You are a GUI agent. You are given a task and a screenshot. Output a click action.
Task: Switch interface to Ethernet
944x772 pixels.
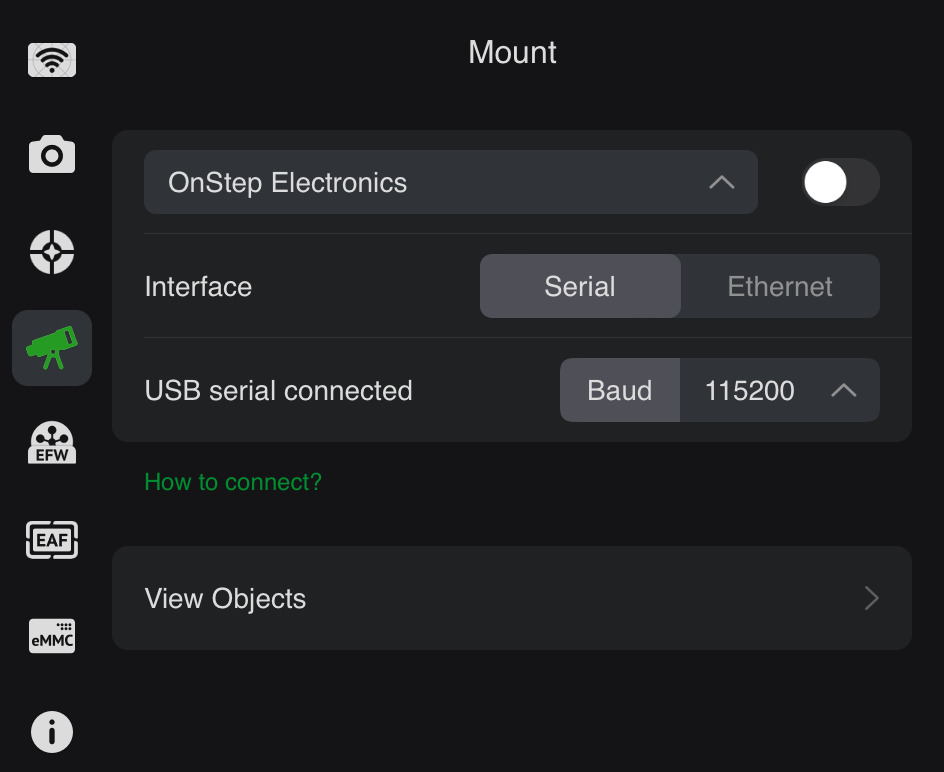(x=780, y=287)
